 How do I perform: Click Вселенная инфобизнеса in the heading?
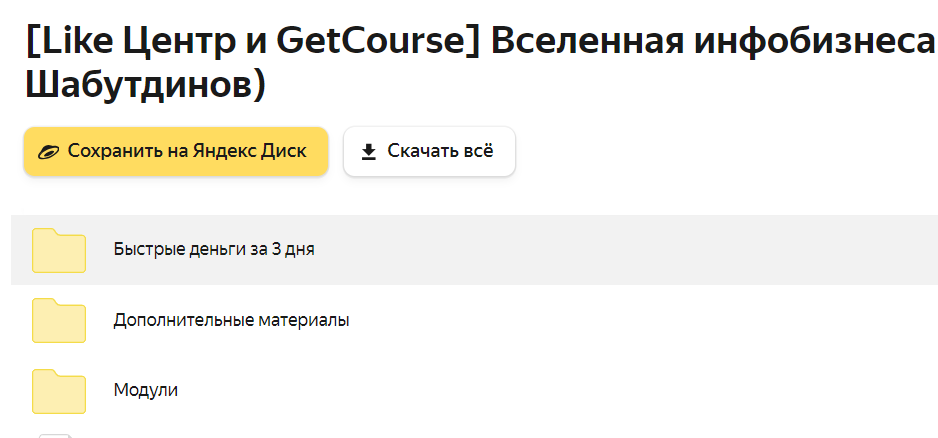pos(713,42)
